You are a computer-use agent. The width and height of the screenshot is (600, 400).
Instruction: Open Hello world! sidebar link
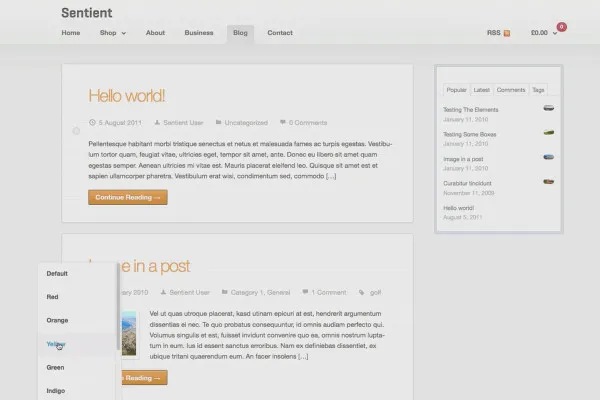pos(458,208)
